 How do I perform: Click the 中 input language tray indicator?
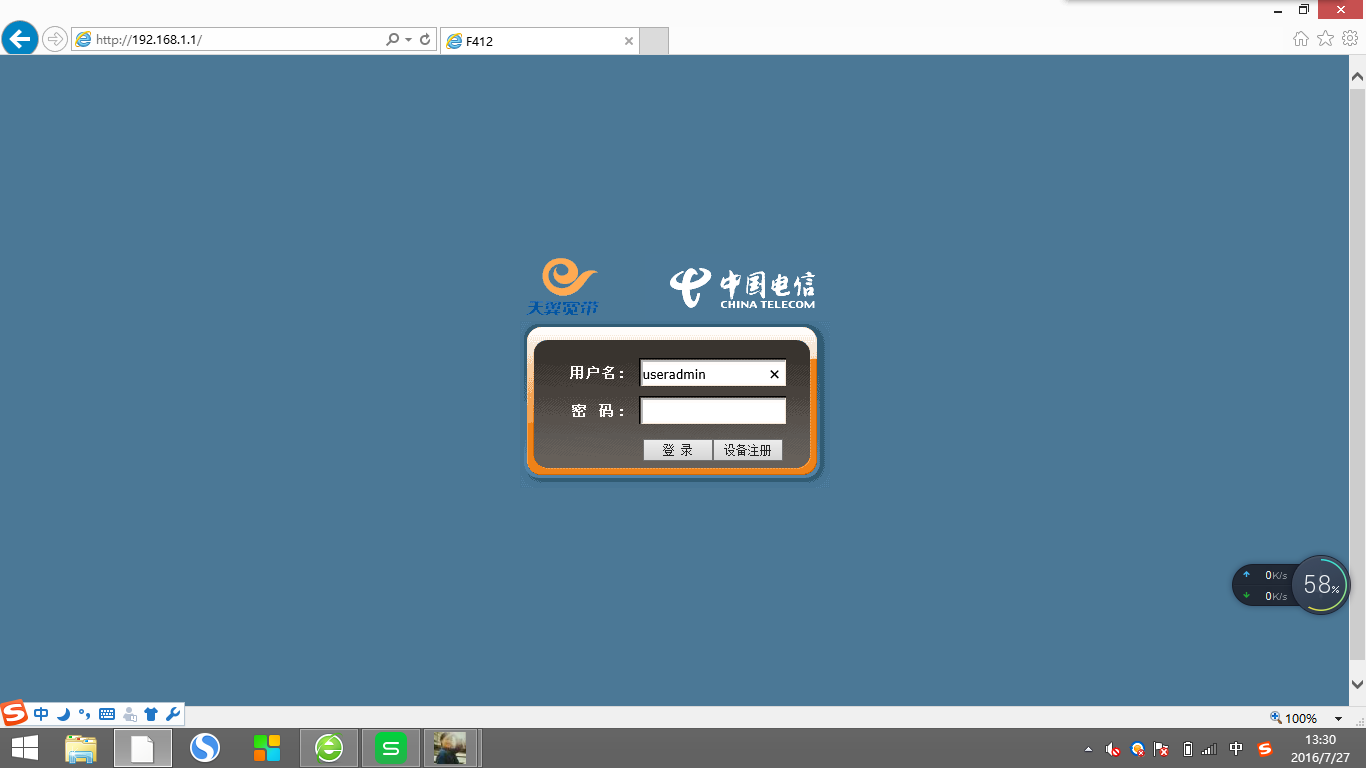1237,749
